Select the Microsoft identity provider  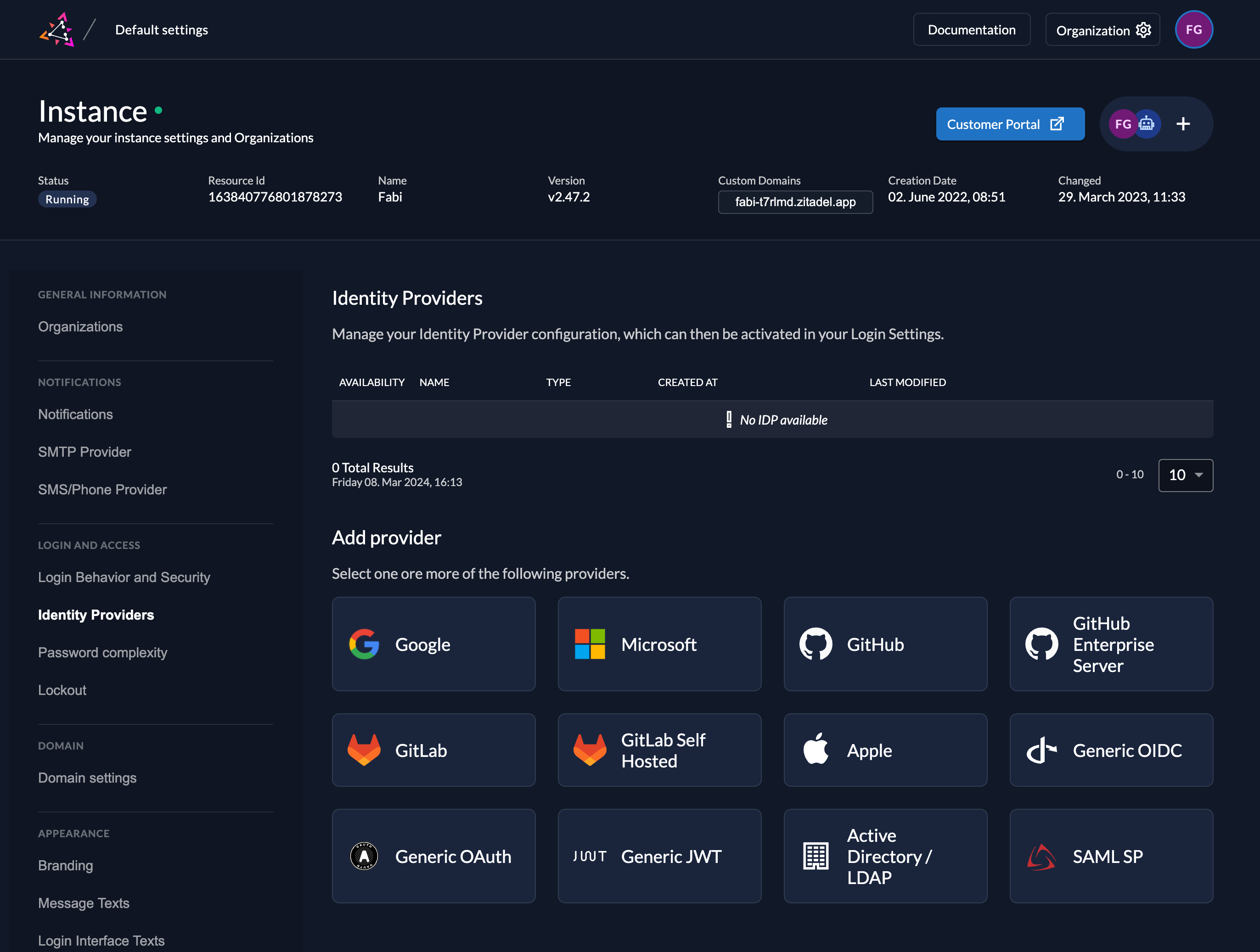tap(659, 644)
